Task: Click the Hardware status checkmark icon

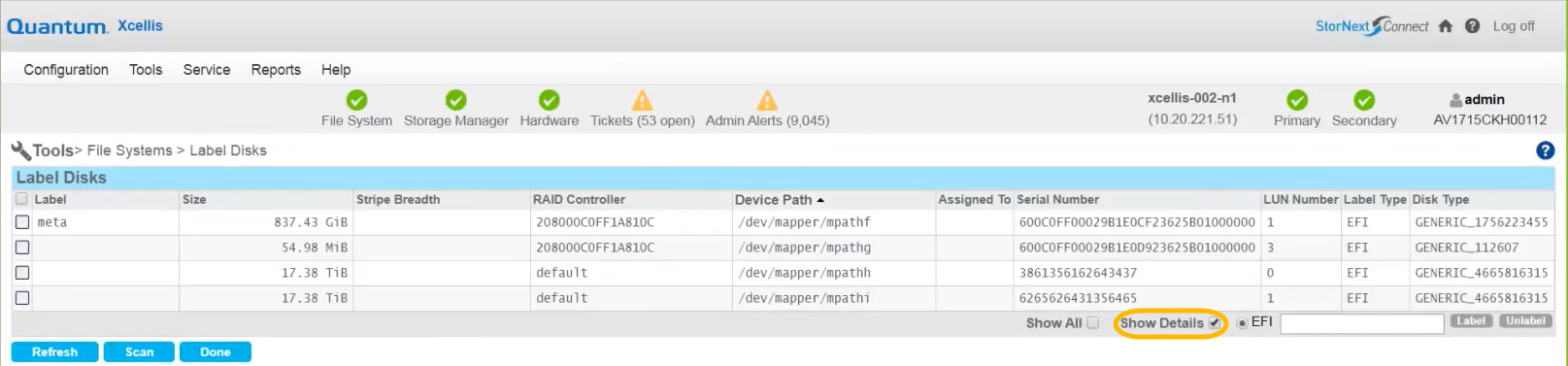Action: pos(550,100)
